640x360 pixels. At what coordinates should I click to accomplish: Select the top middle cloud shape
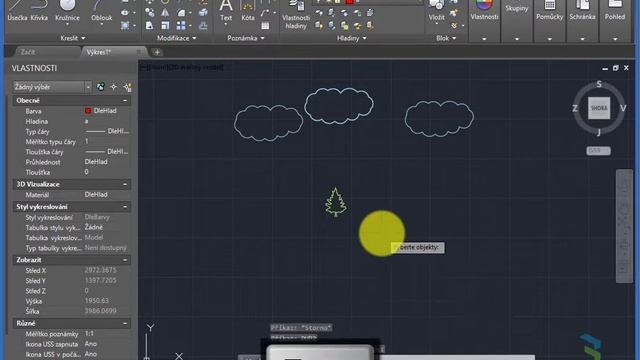339,106
